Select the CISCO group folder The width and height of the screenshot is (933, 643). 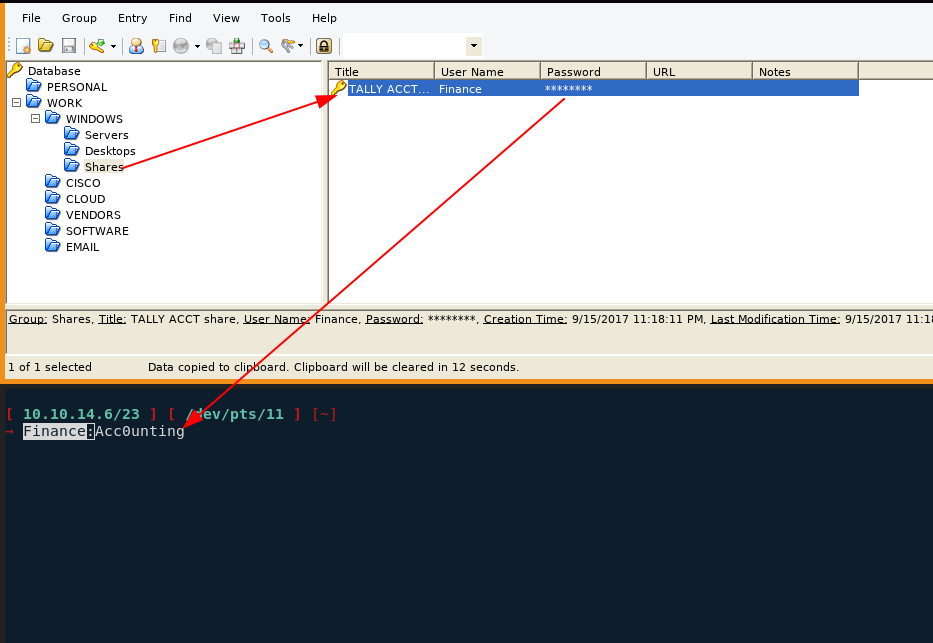83,183
